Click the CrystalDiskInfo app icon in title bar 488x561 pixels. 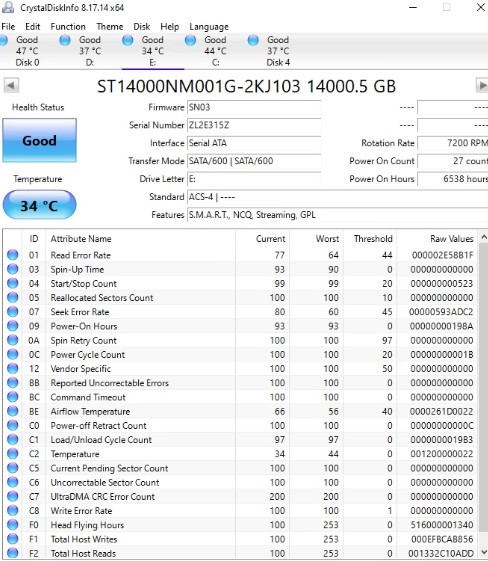[x=8, y=7]
